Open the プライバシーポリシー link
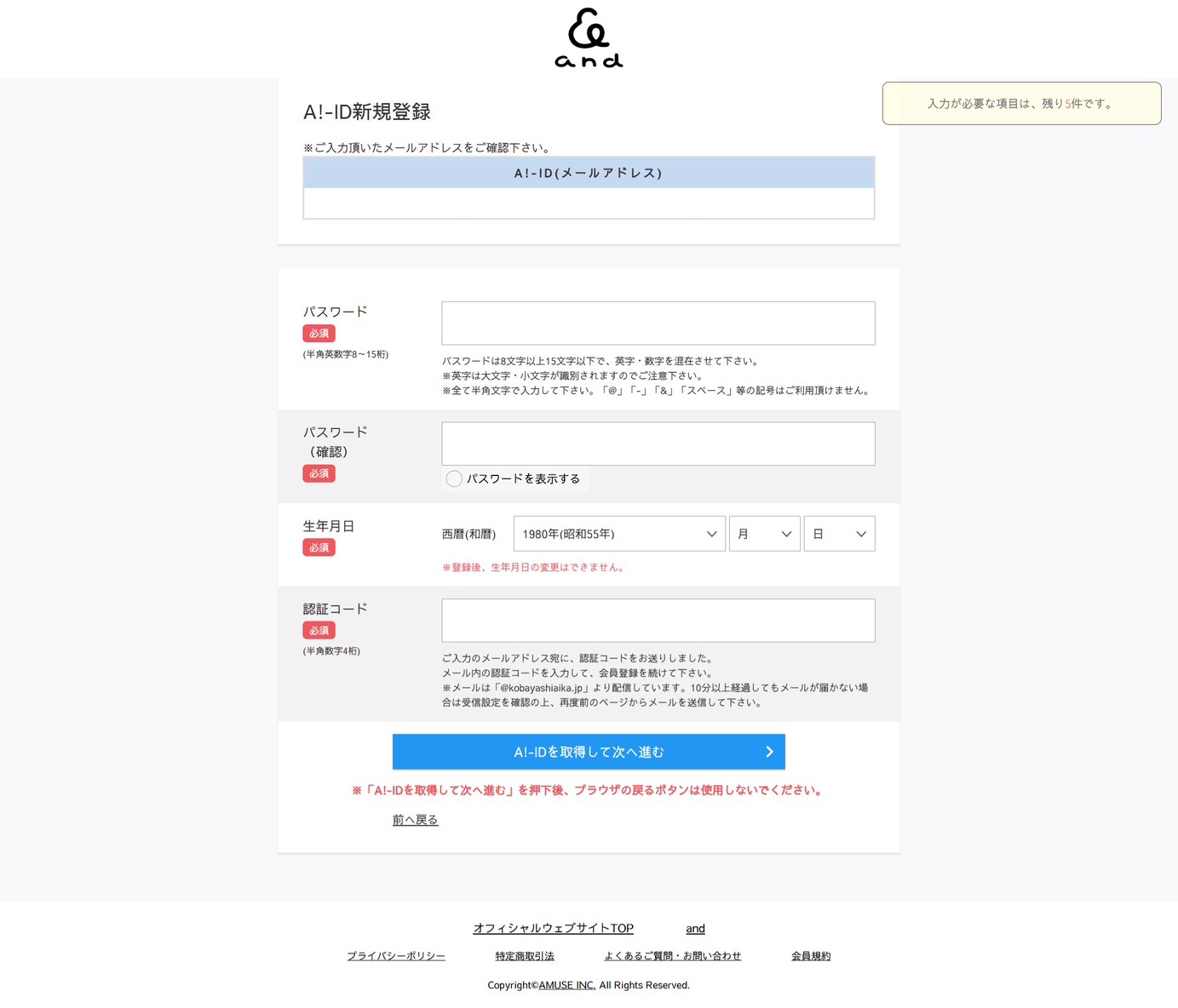1178x1008 pixels. 396,956
